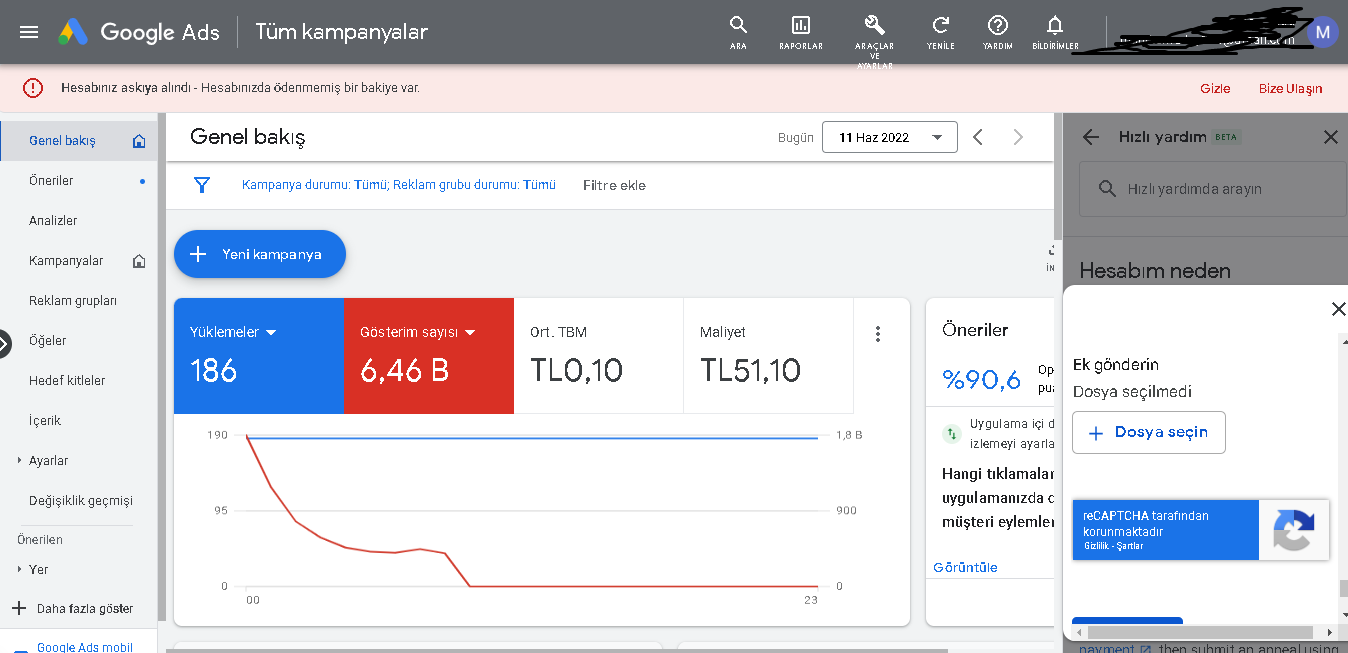This screenshot has height=653, width=1348.
Task: Click the account avatar M
Action: (1323, 32)
